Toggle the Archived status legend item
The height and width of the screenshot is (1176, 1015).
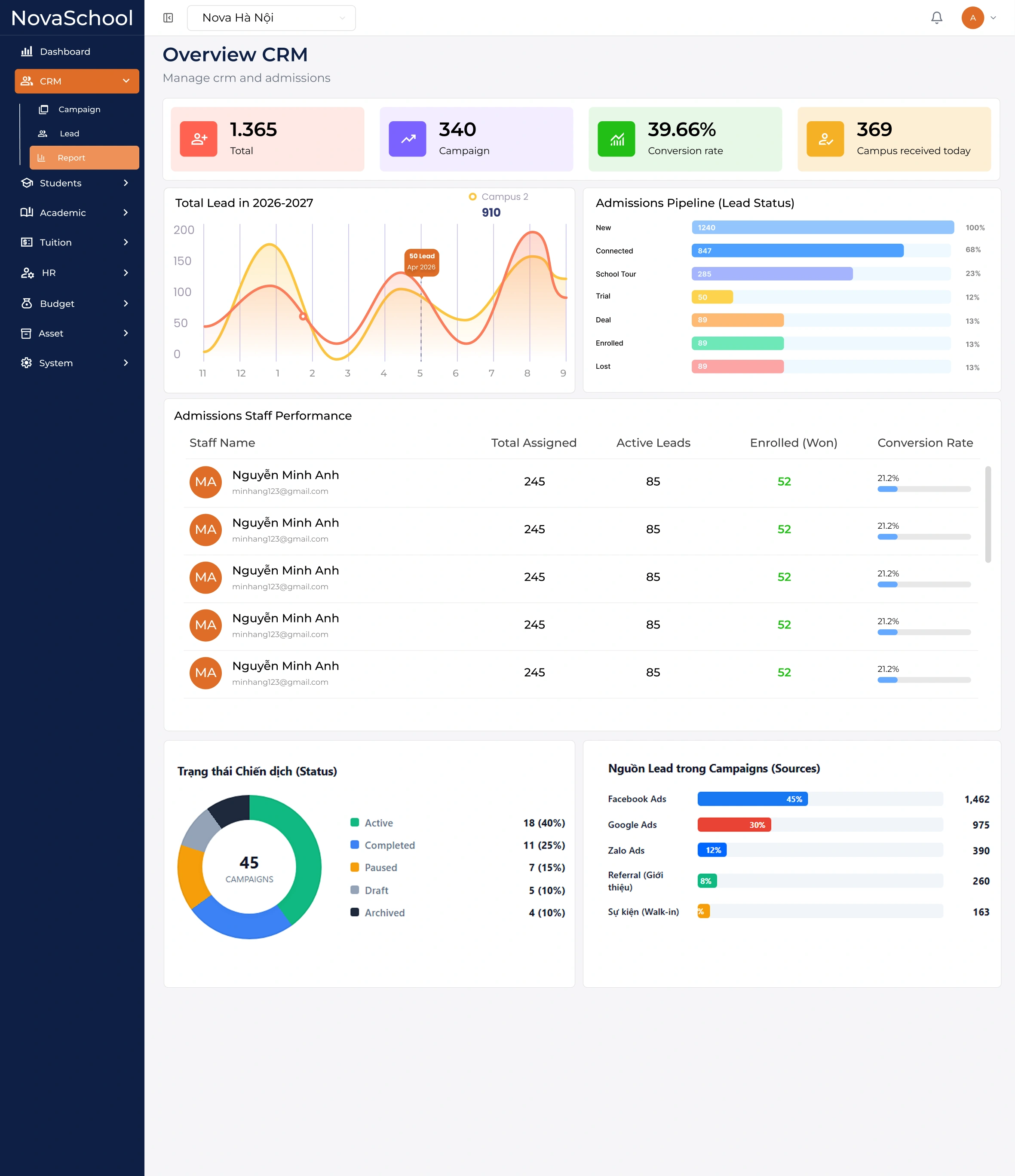[378, 913]
